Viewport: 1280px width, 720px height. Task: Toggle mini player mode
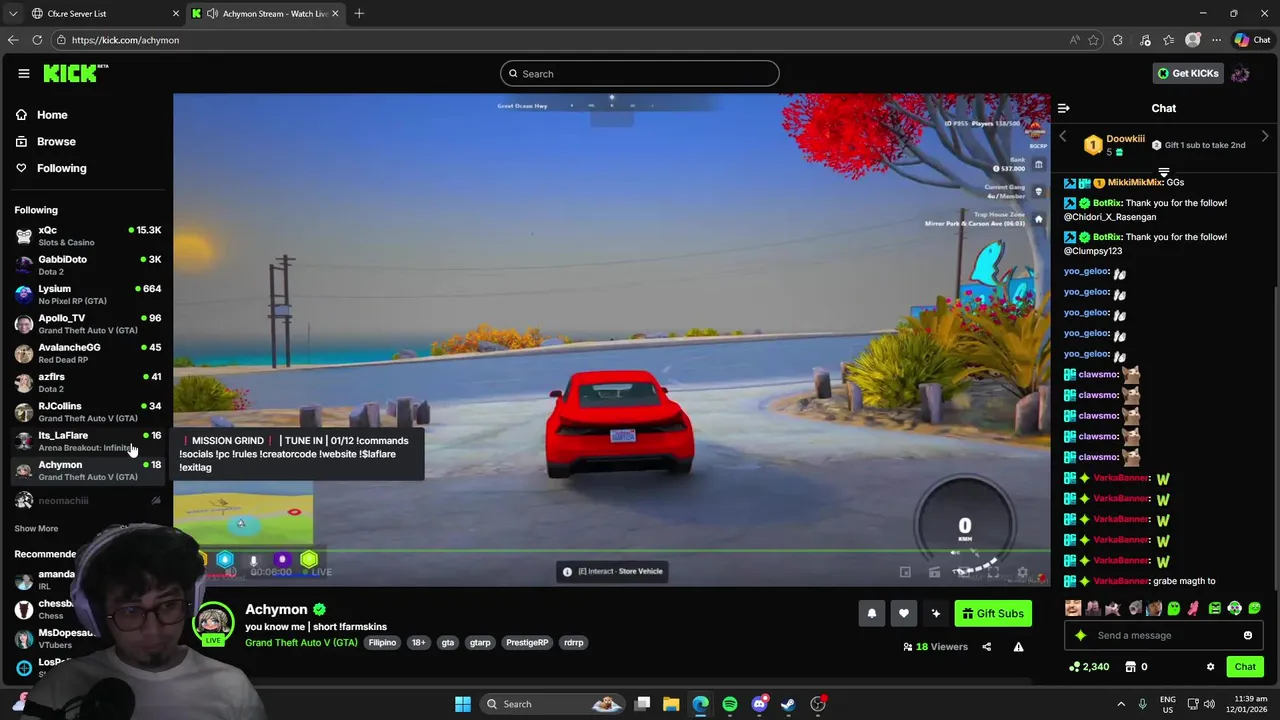905,572
